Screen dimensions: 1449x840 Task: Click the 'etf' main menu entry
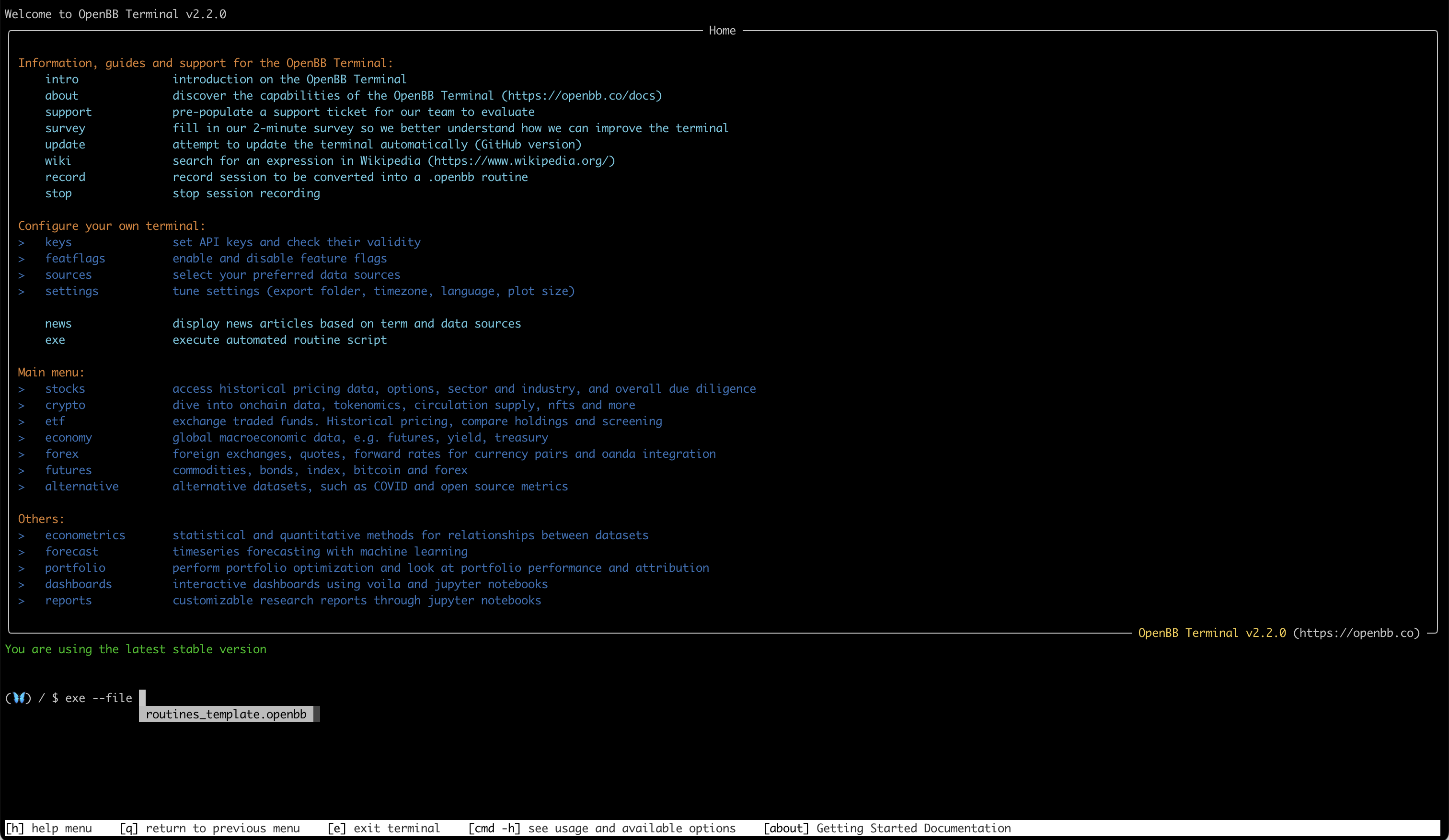point(55,421)
